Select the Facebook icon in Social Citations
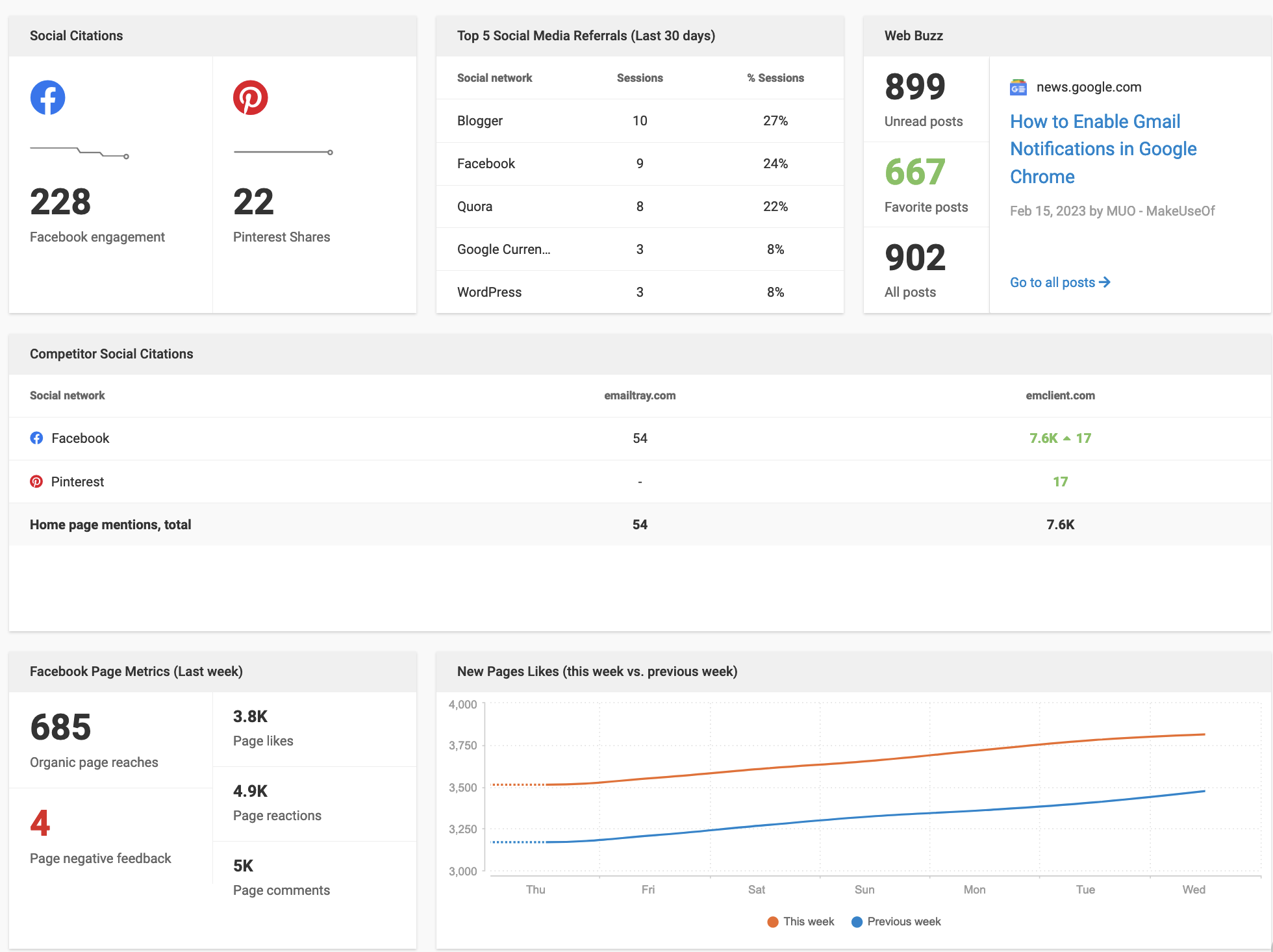Screen dimensions: 1273x952 (x=47, y=97)
